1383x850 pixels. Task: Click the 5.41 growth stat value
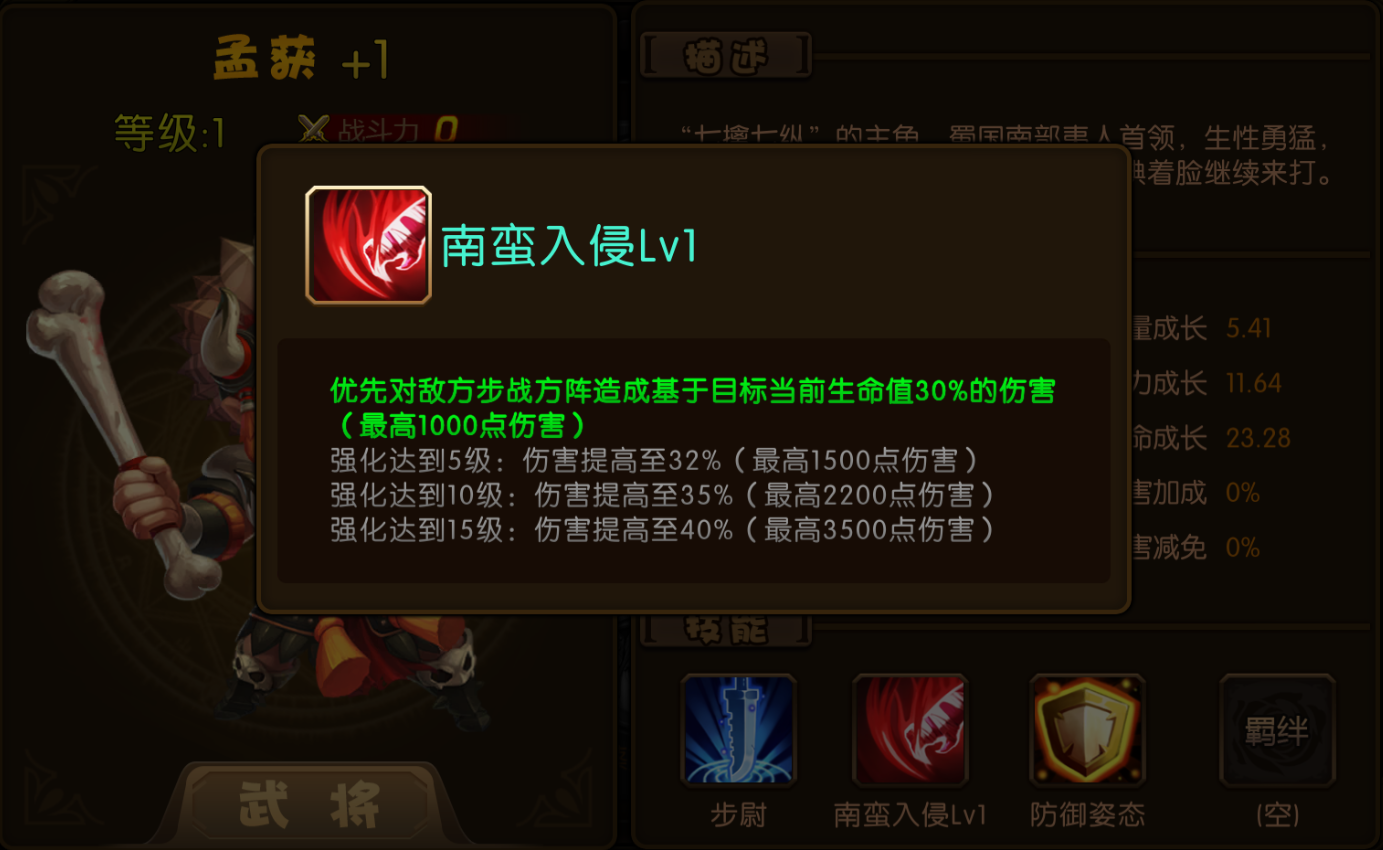click(1249, 328)
